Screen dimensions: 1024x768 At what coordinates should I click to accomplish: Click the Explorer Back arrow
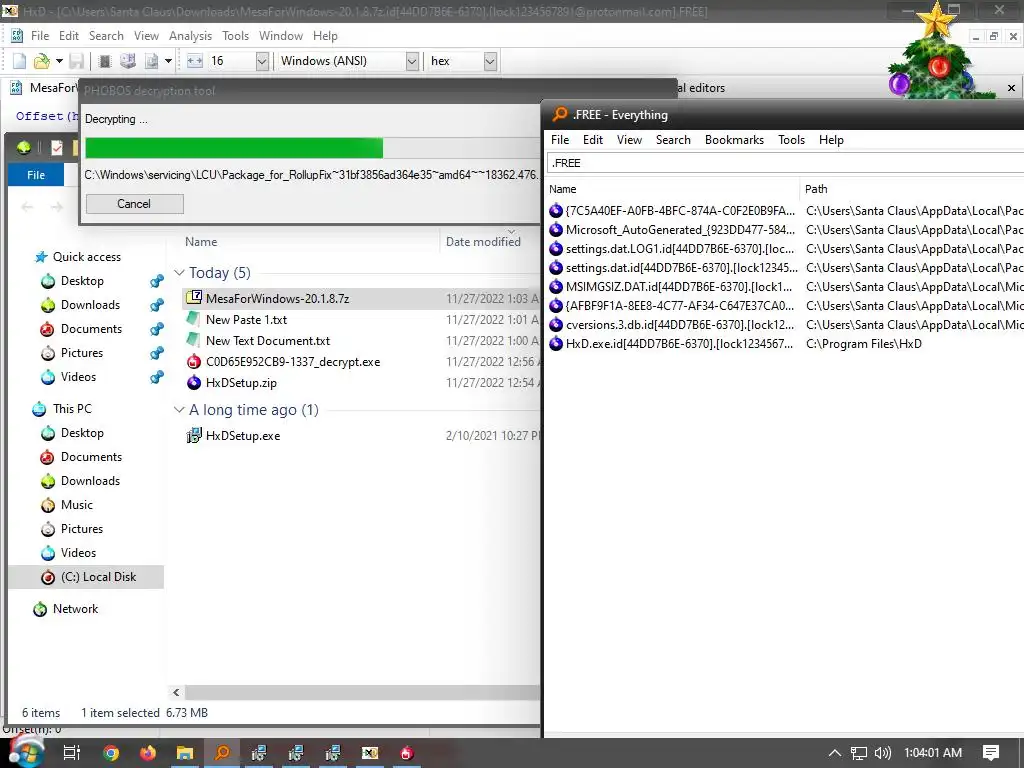point(27,207)
